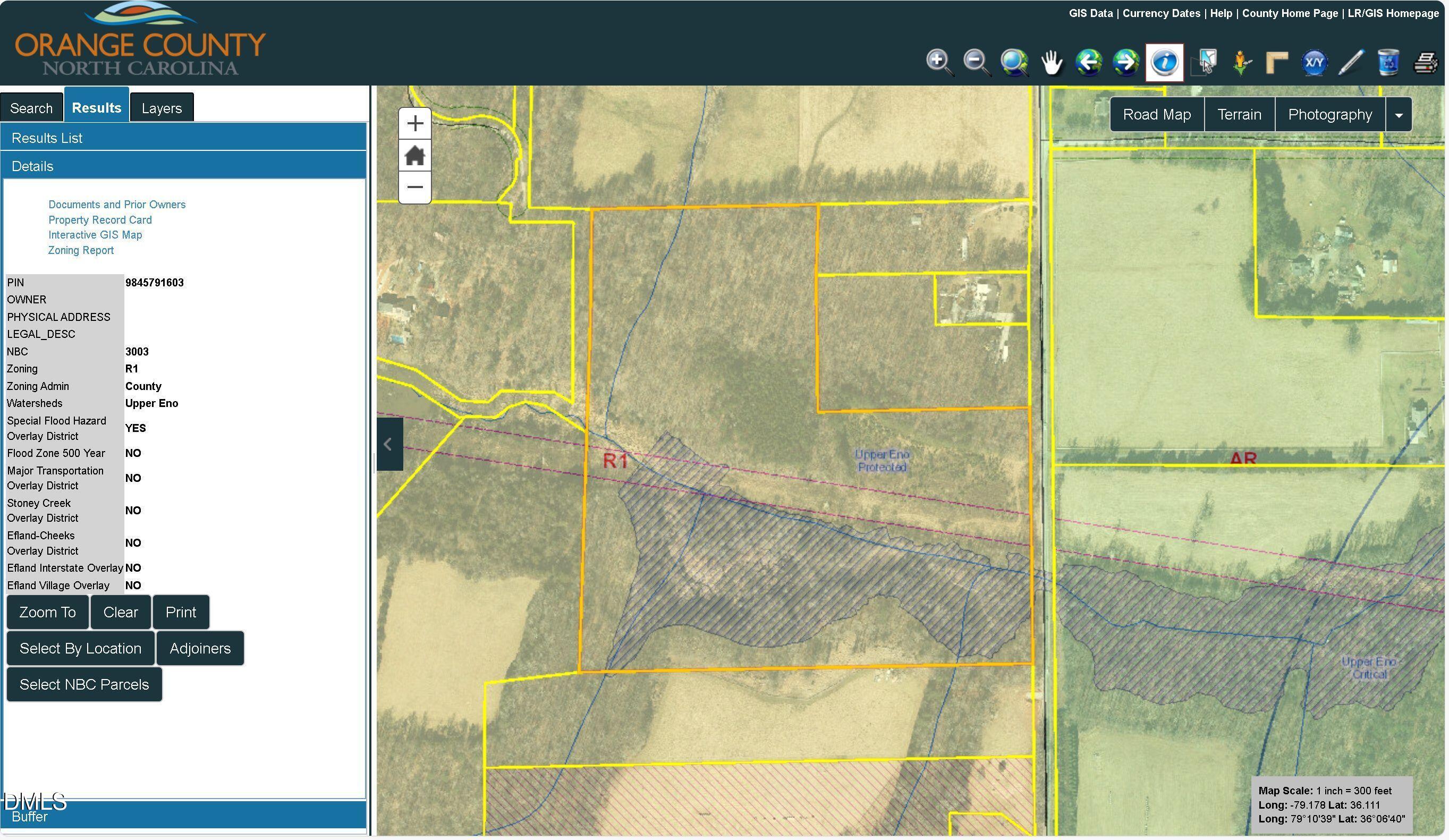This screenshot has height=840, width=1449.
Task: Choose the select parcels tool
Action: click(x=1206, y=62)
